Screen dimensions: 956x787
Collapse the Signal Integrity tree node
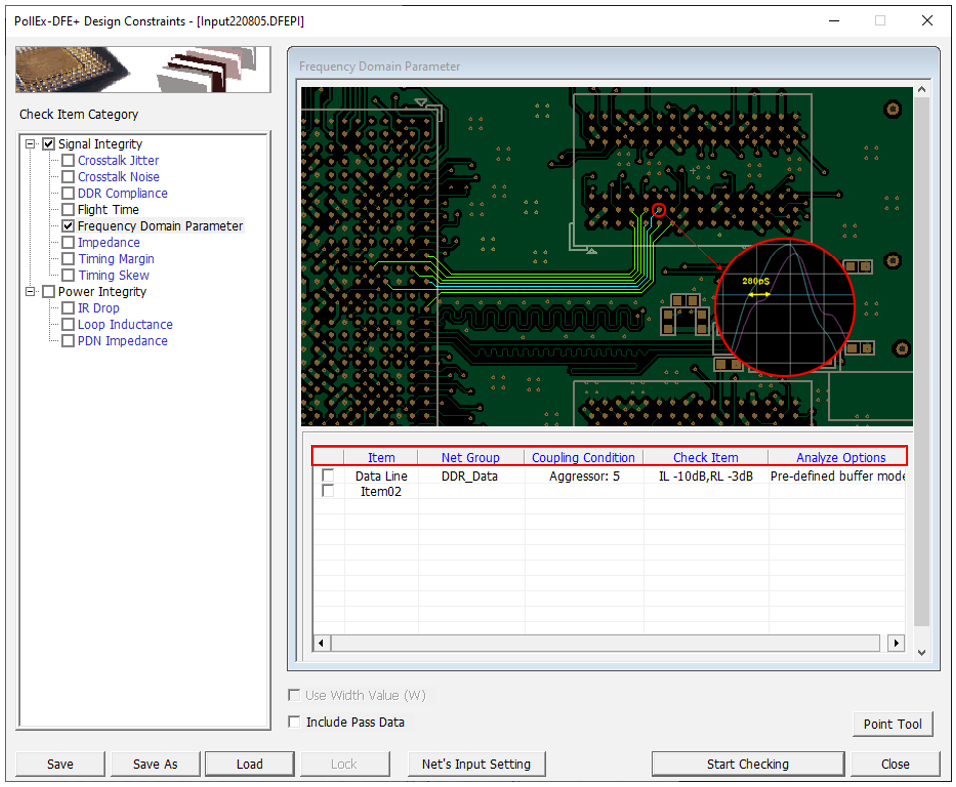coord(32,144)
